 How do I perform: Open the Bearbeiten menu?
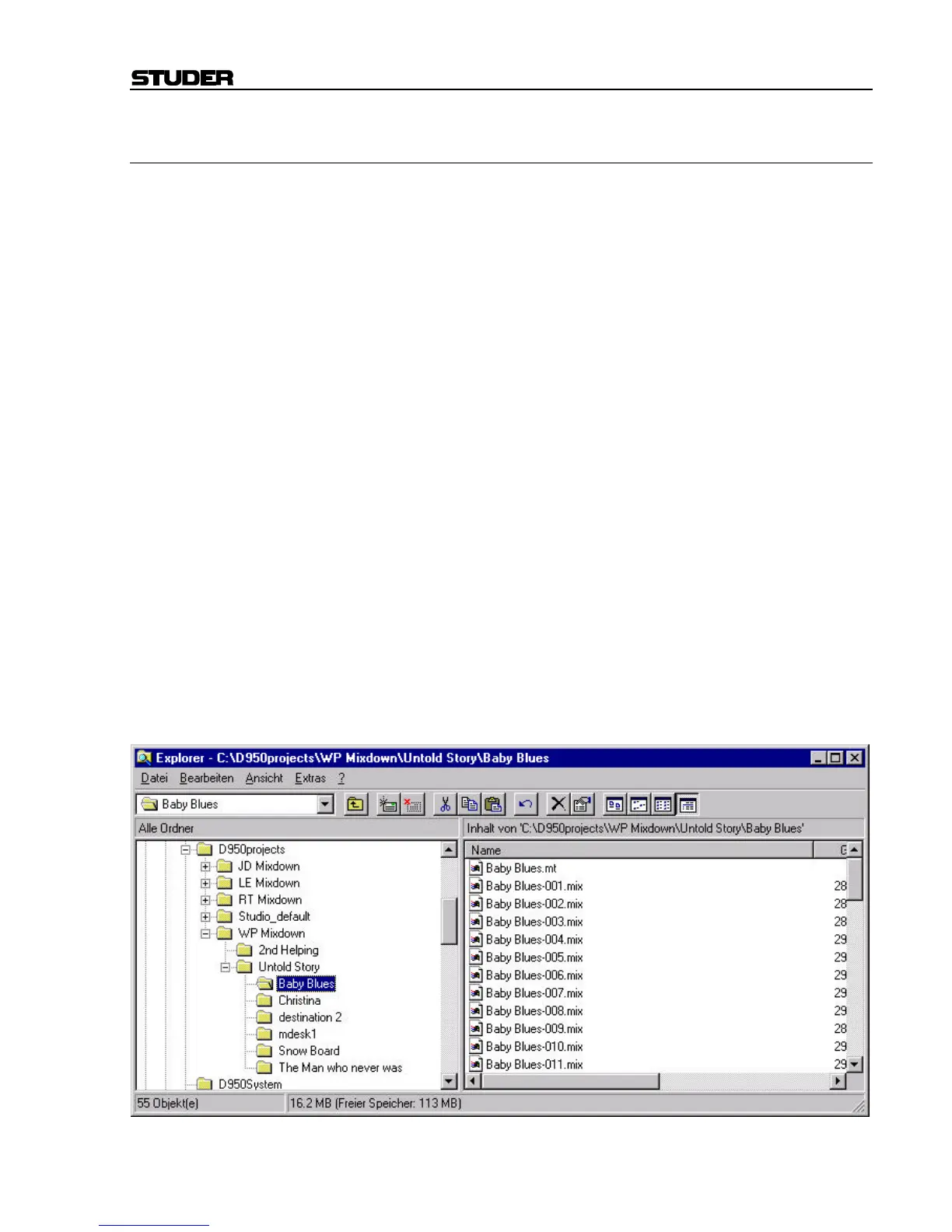tap(206, 778)
